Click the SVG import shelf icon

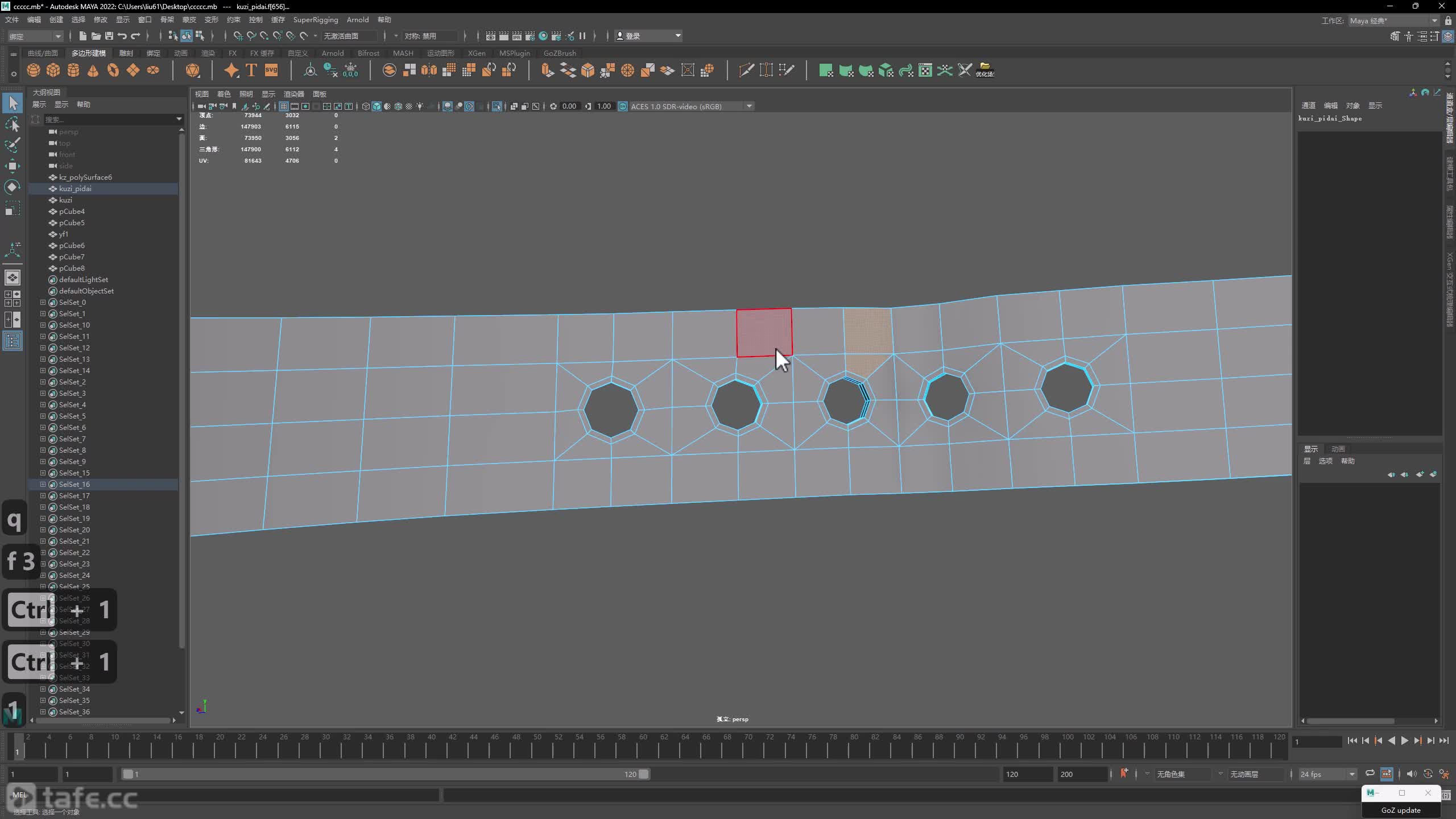click(x=271, y=70)
